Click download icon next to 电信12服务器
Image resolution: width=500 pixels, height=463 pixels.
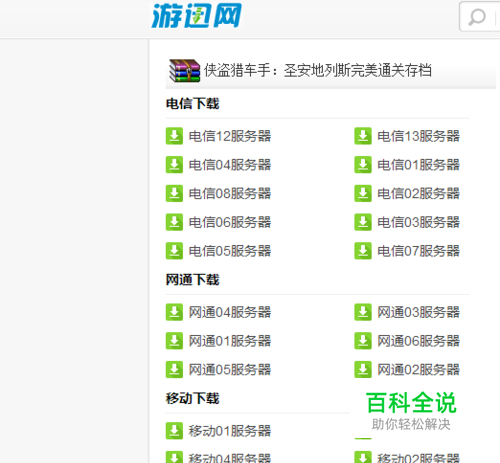tap(174, 136)
